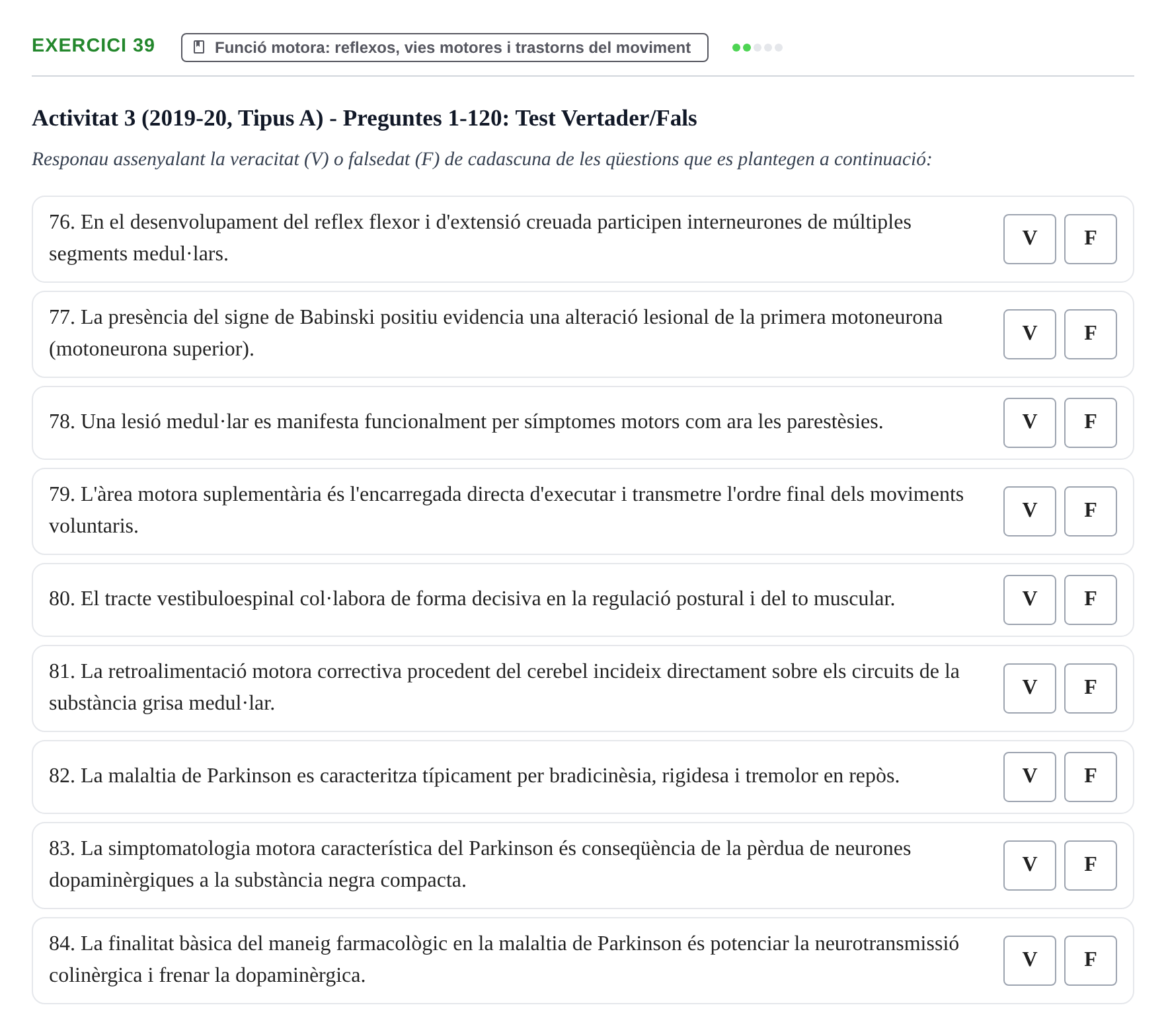Select F for question 77 about Babinski
The height and width of the screenshot is (1036, 1166).
coord(1091,334)
